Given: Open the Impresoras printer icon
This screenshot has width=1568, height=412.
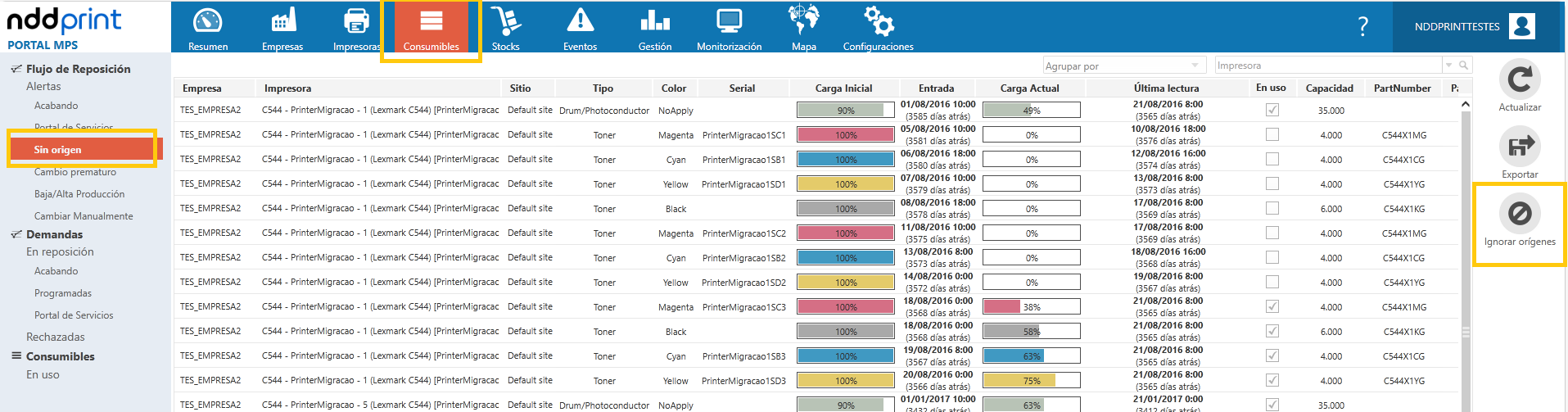Looking at the screenshot, I should tap(356, 20).
